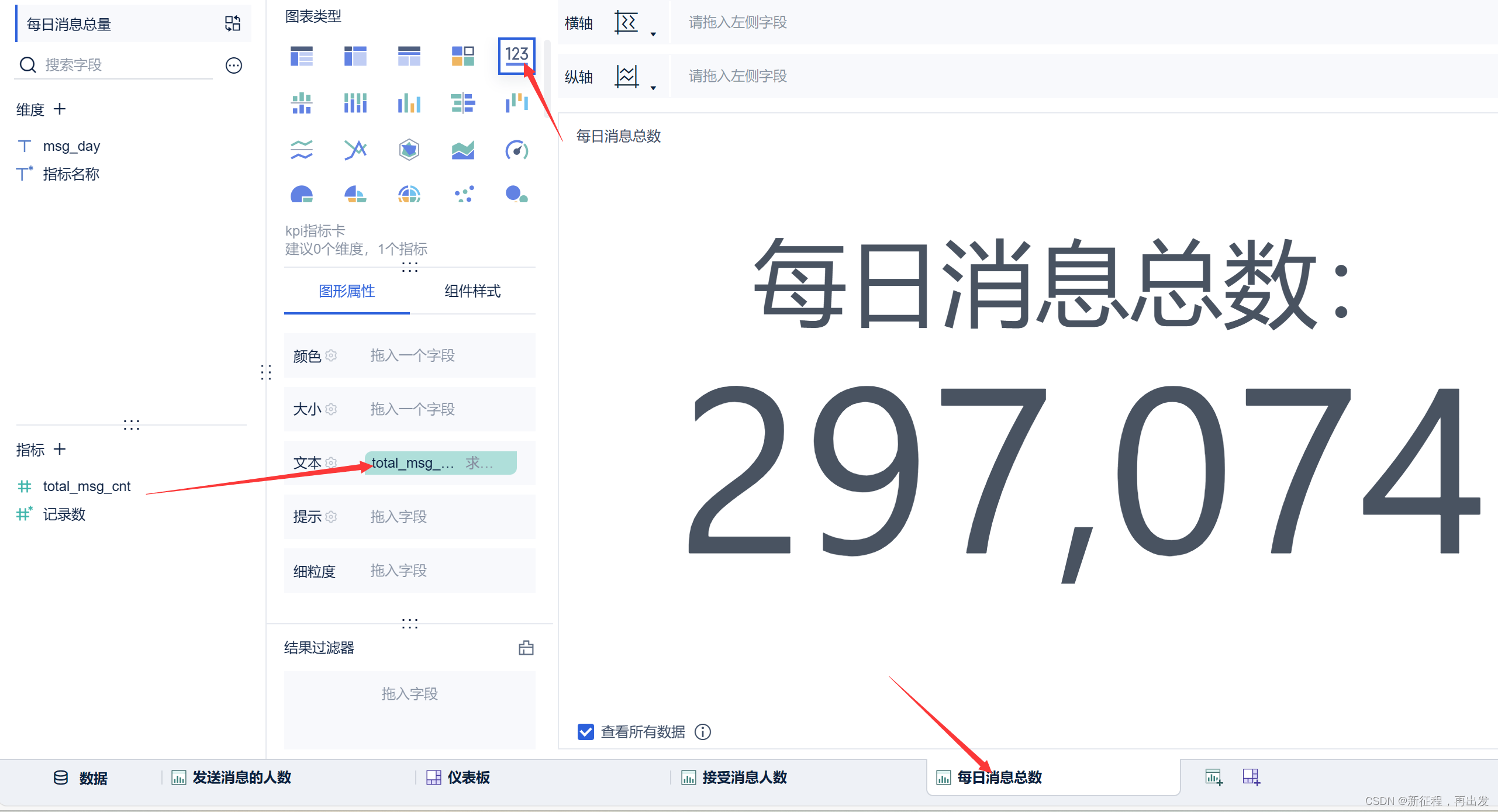Open the 接受消息人数 tab
The height and width of the screenshot is (812, 1498).
(x=734, y=778)
